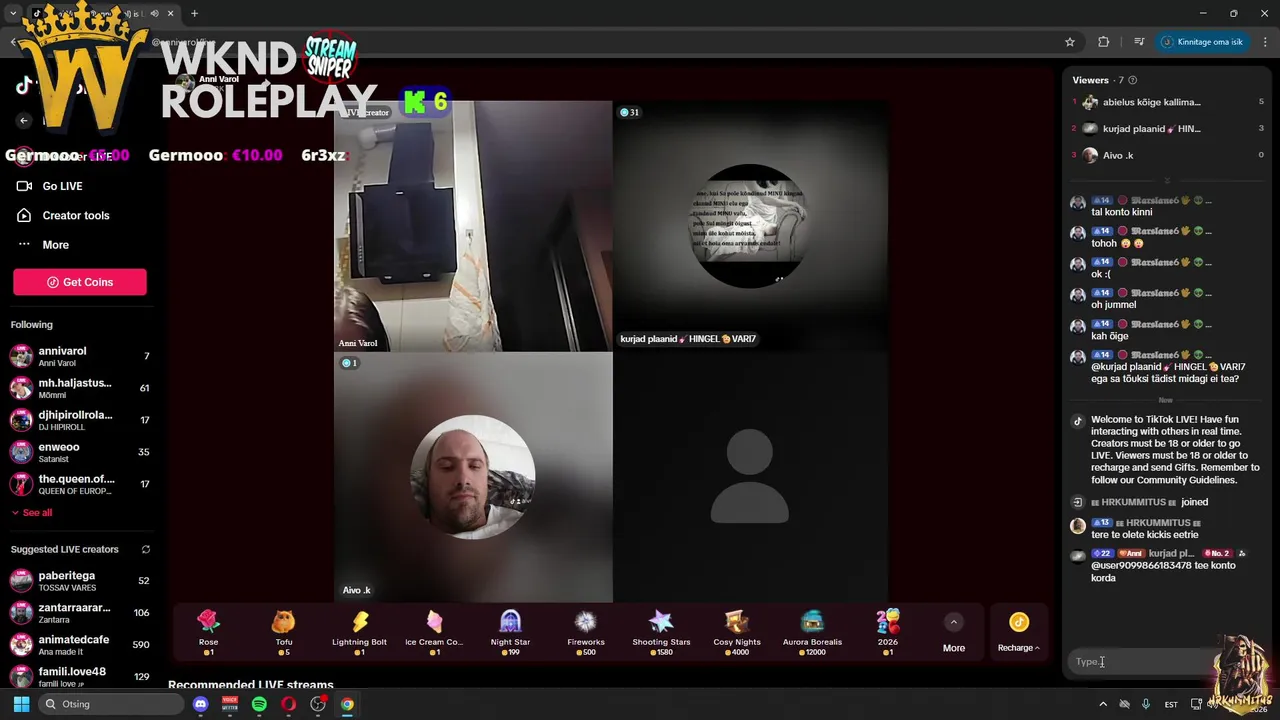Viewport: 1280px width, 720px height.
Task: Send the Lightning Bolt gift
Action: click(359, 632)
